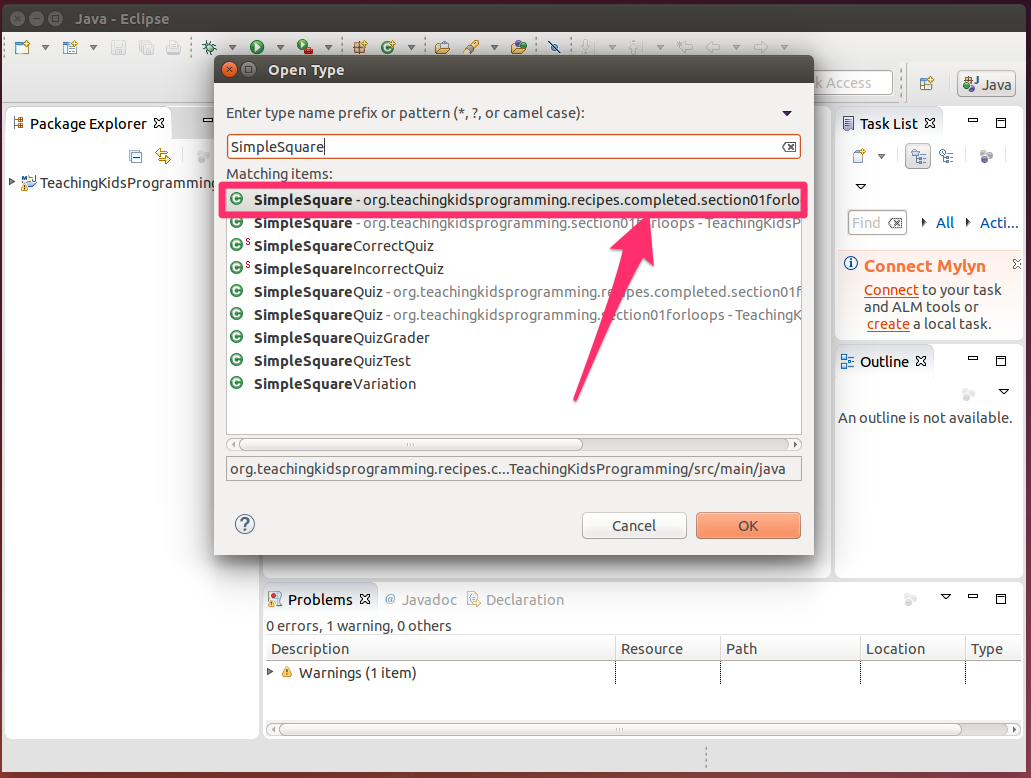The image size is (1031, 778).
Task: Toggle Categorized view in Task List
Action: [917, 156]
